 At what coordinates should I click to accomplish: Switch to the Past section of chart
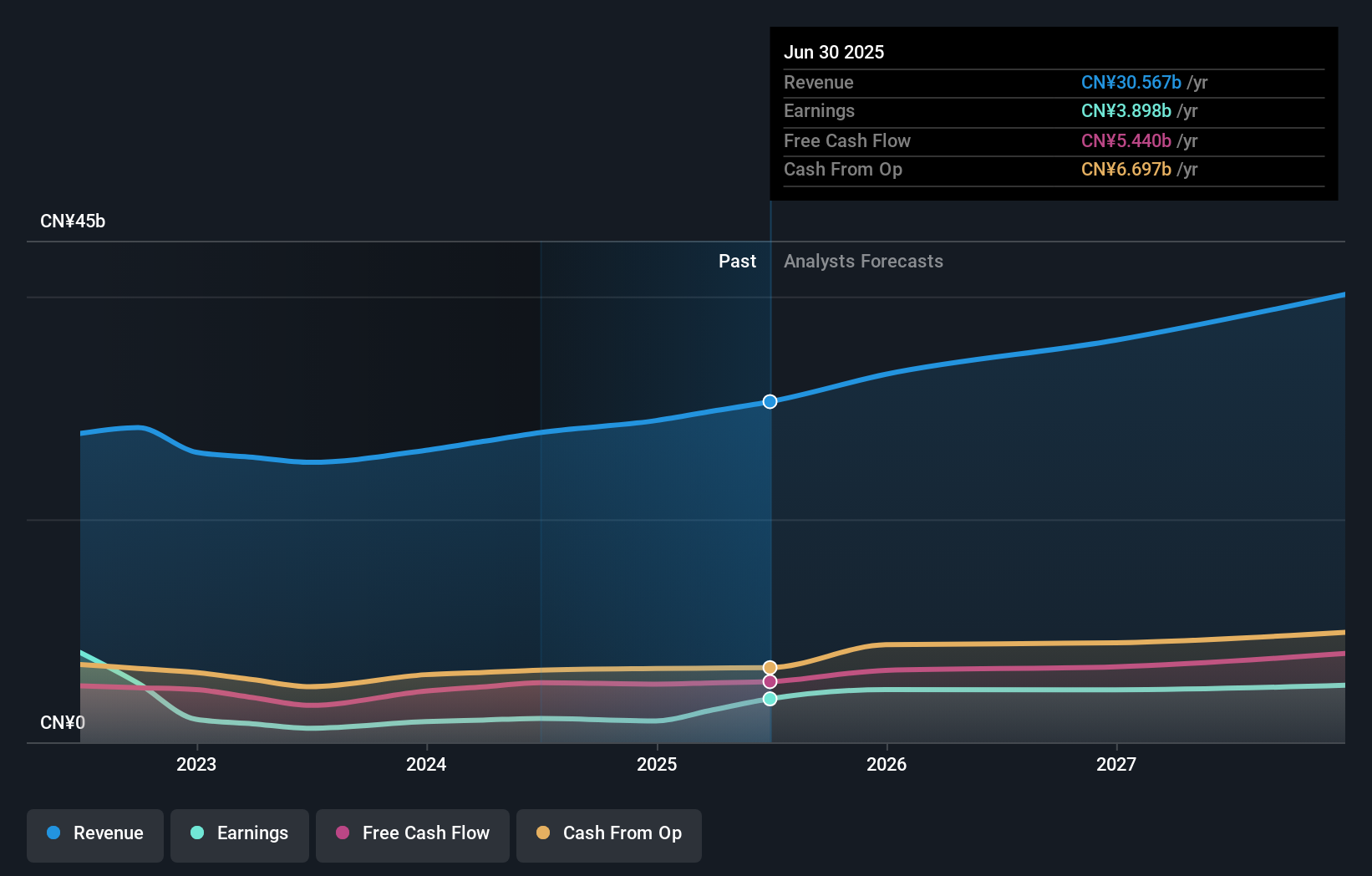(x=737, y=261)
